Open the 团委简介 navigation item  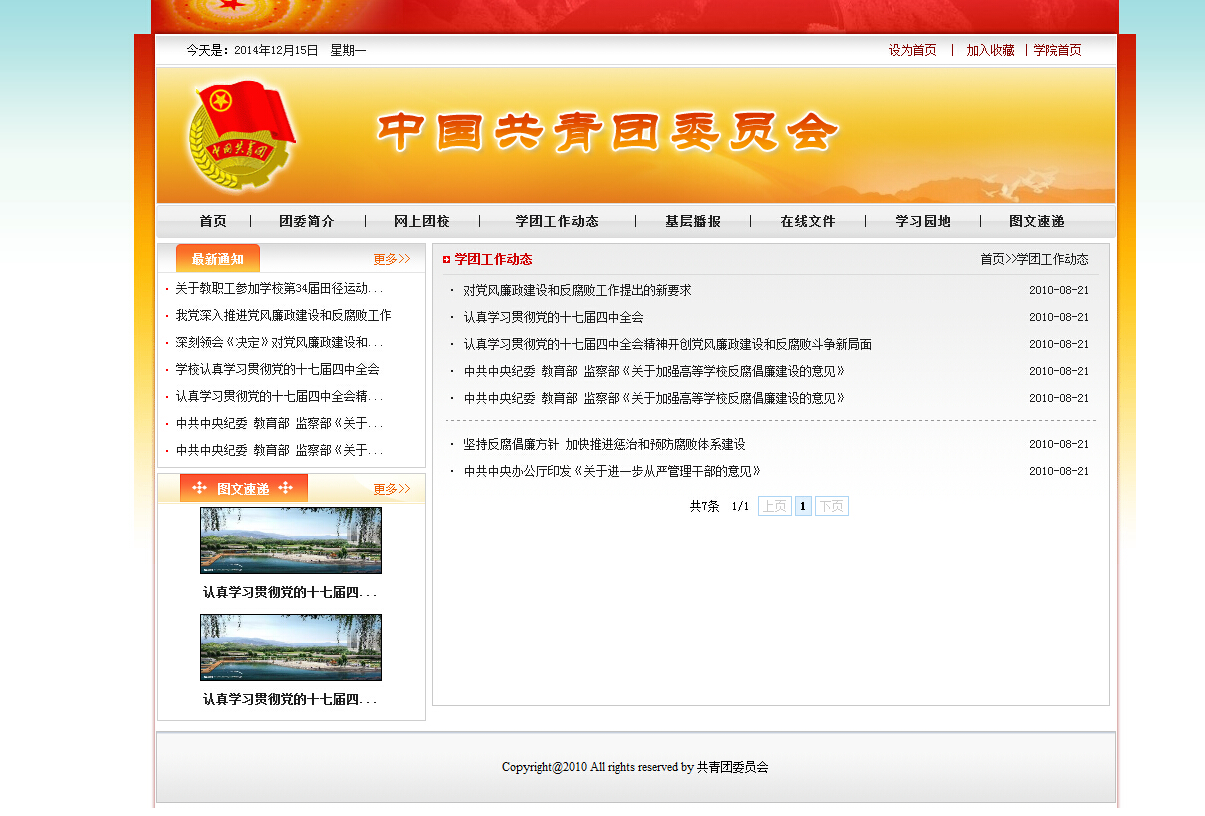307,221
